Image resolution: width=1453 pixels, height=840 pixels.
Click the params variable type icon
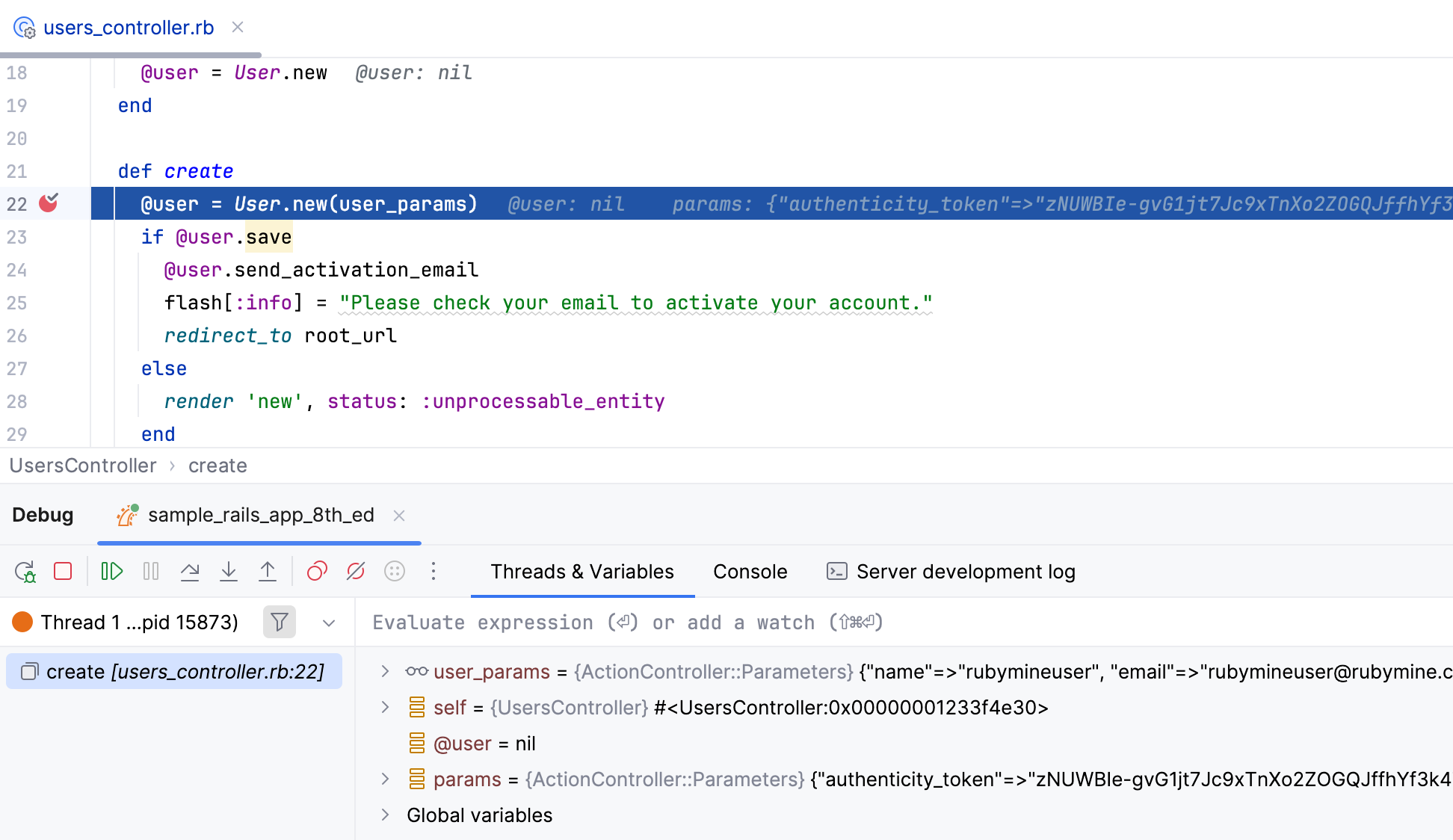[417, 779]
